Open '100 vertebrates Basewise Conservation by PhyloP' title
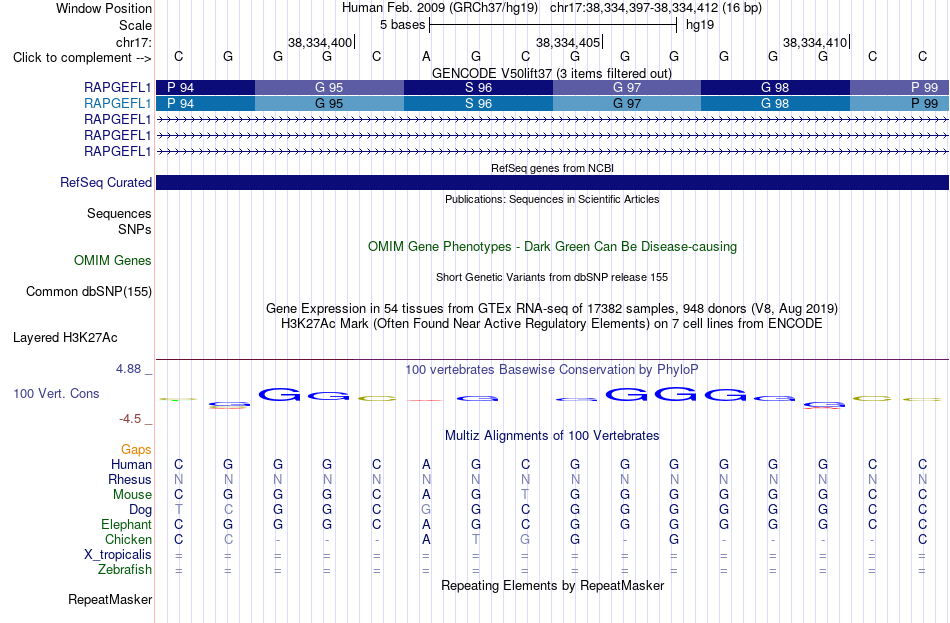 (x=552, y=370)
